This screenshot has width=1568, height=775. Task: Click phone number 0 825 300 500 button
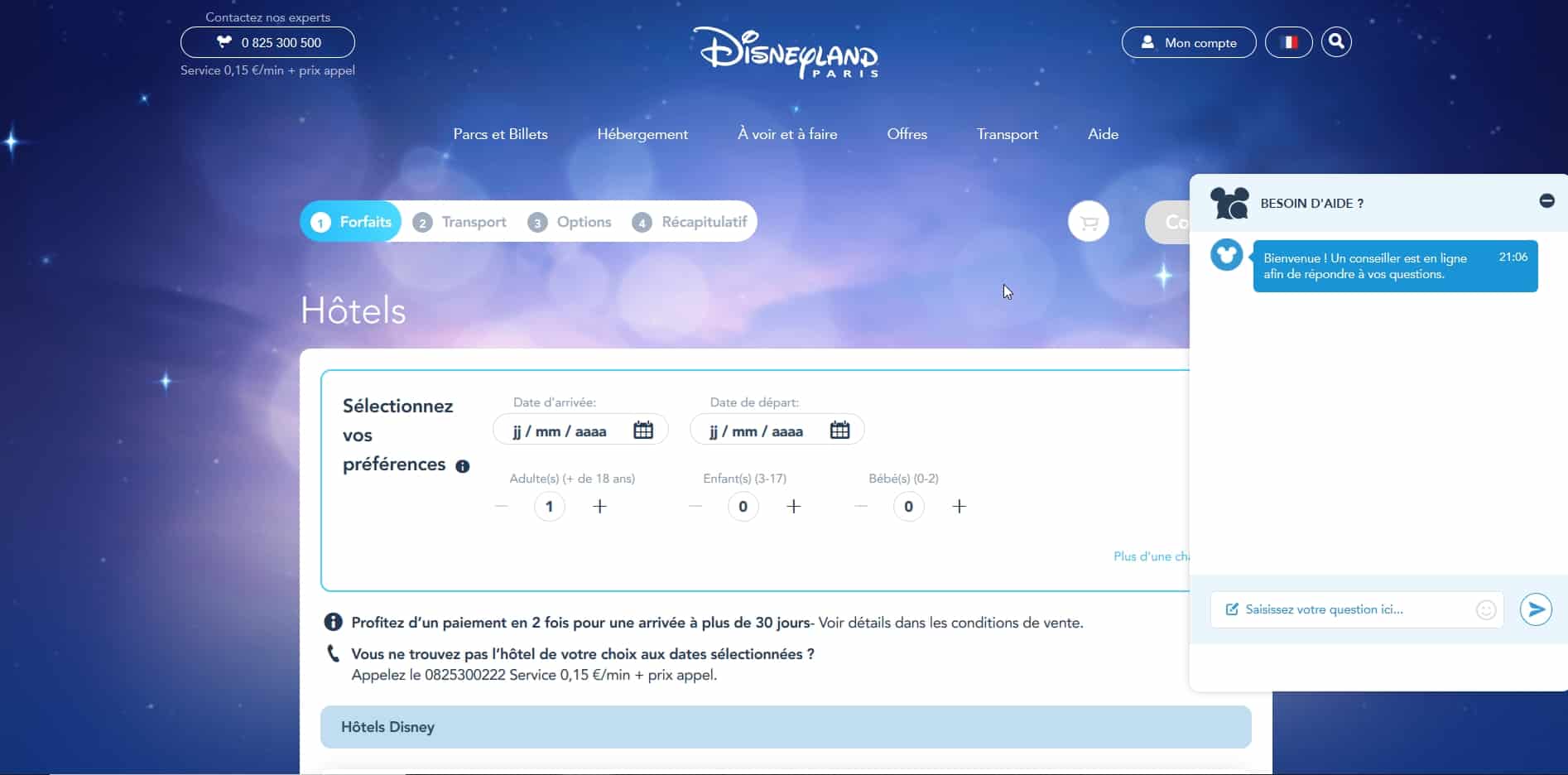[x=267, y=42]
